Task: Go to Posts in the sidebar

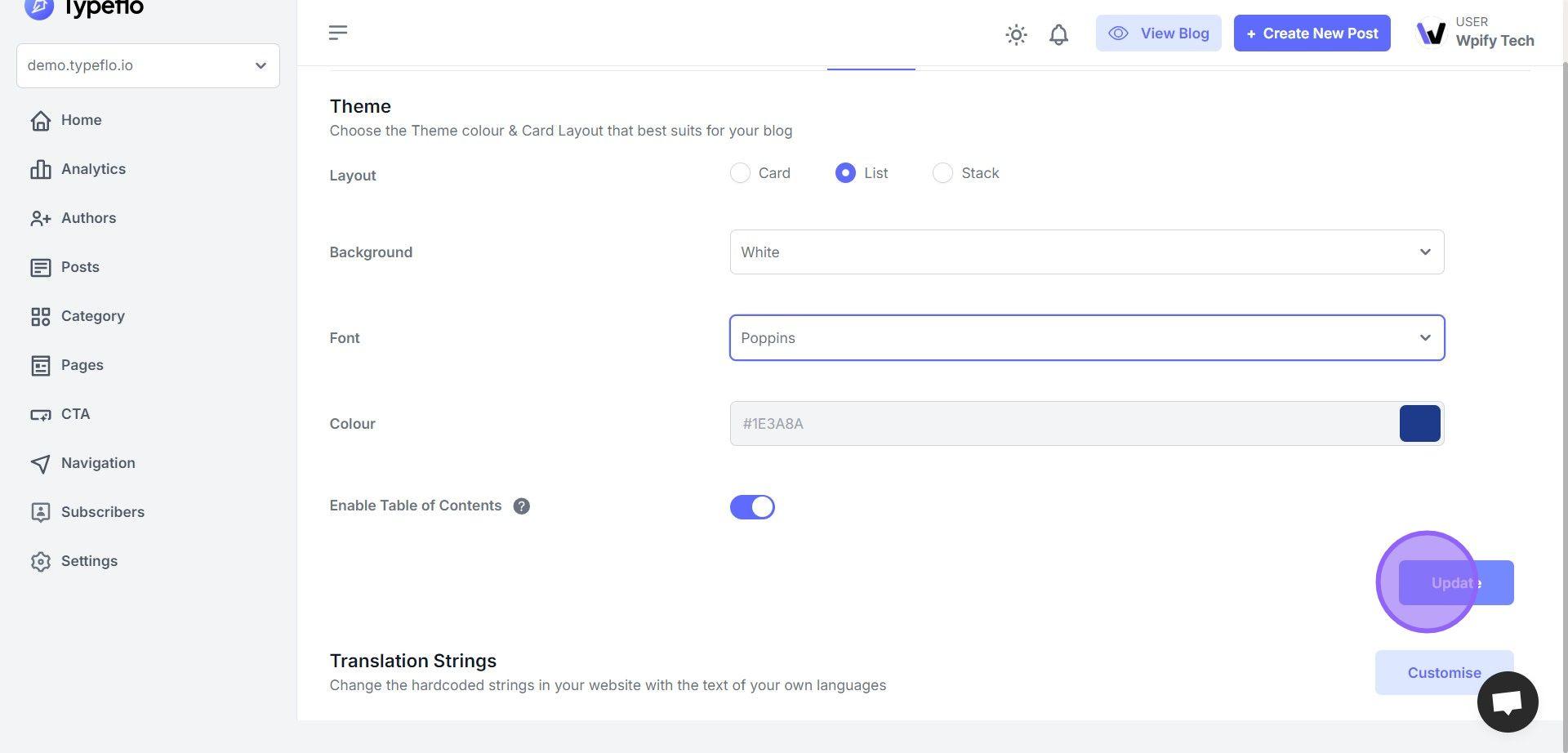Action: tap(80, 267)
